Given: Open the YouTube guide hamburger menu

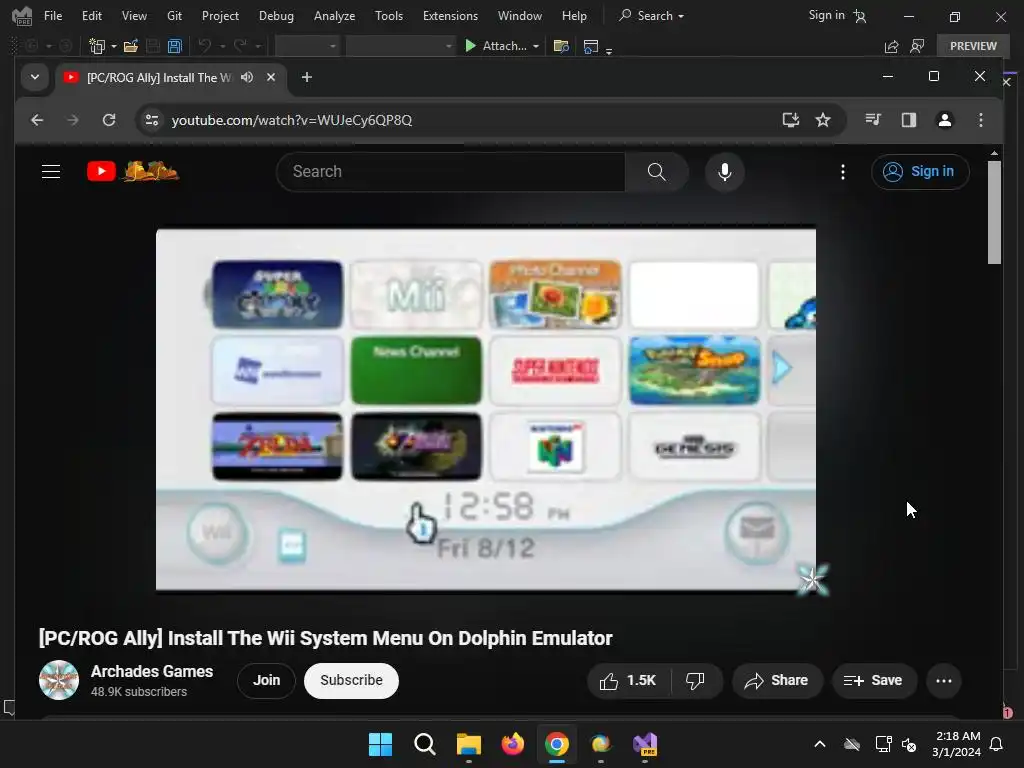Looking at the screenshot, I should [51, 171].
